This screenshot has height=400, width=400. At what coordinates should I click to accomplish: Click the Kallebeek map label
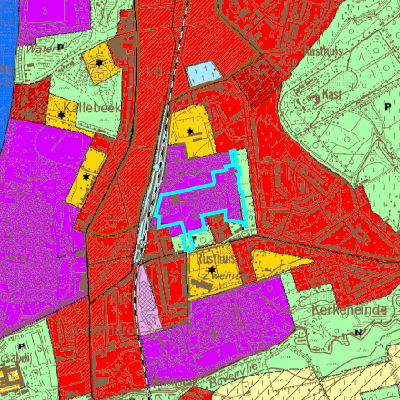coord(91,108)
